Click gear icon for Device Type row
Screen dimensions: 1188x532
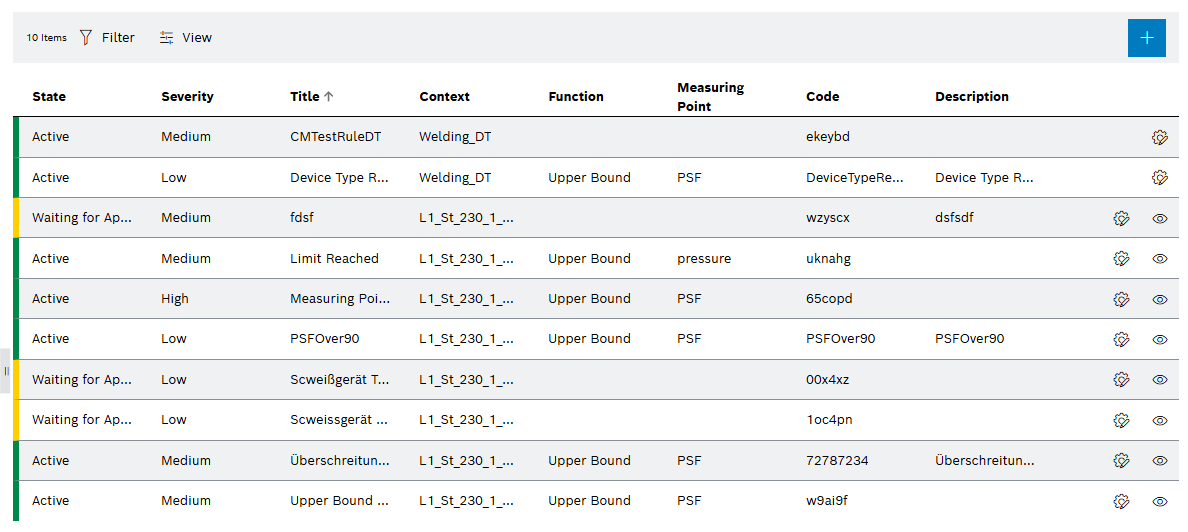1159,178
